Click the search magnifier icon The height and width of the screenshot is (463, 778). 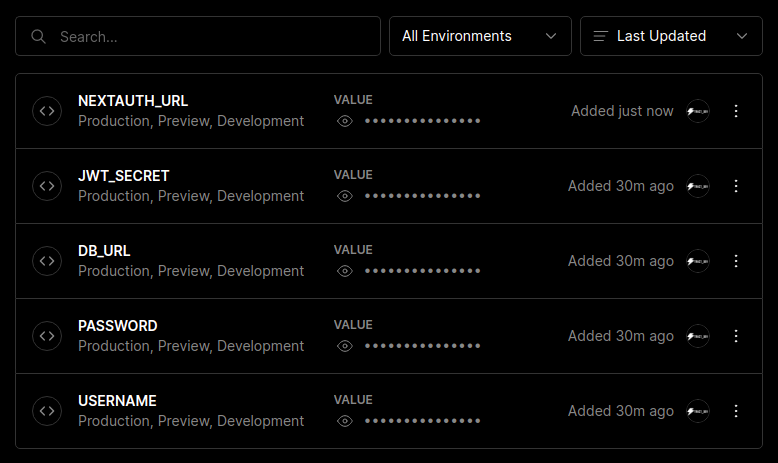tap(38, 36)
